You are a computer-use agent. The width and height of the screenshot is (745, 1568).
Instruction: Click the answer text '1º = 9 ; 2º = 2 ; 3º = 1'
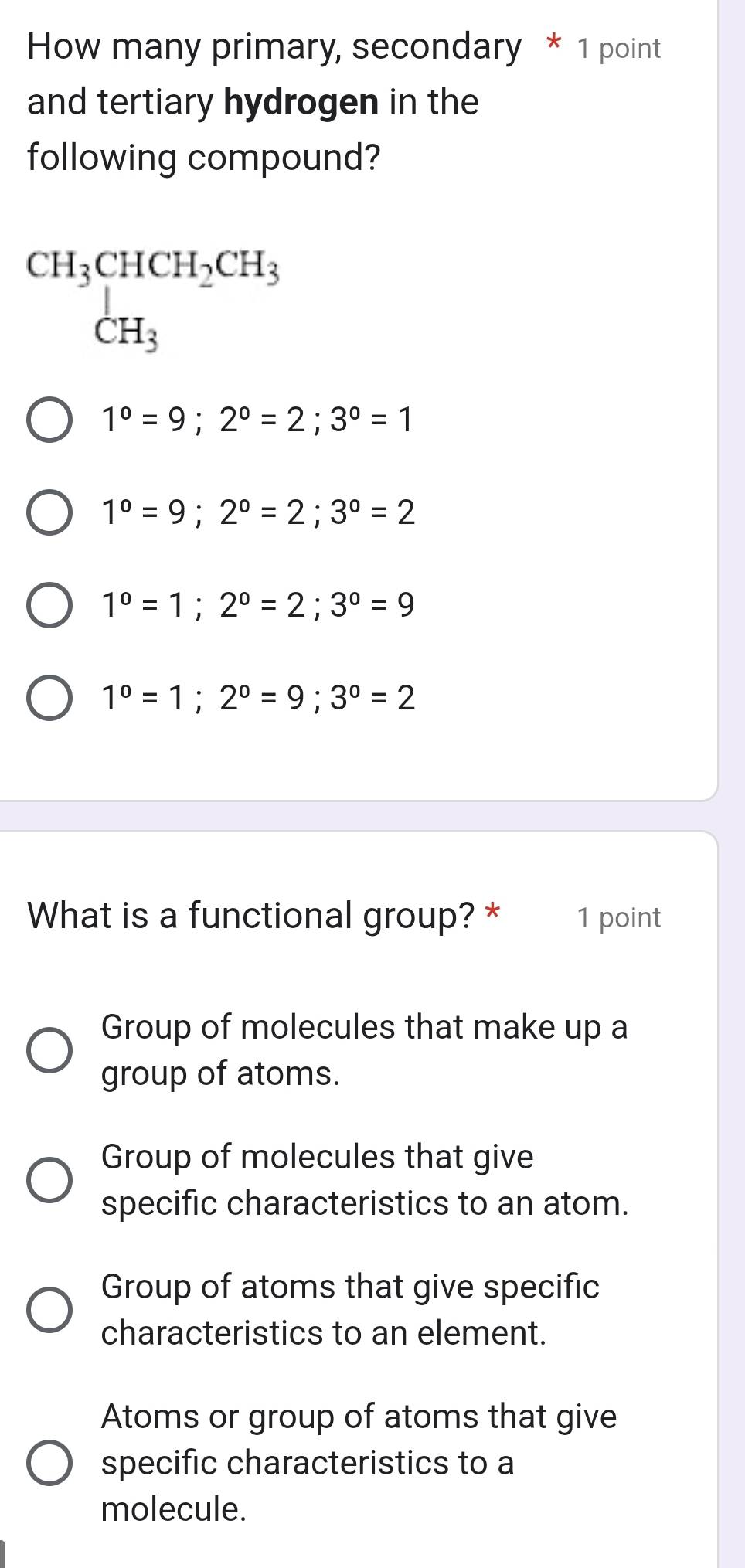[259, 420]
